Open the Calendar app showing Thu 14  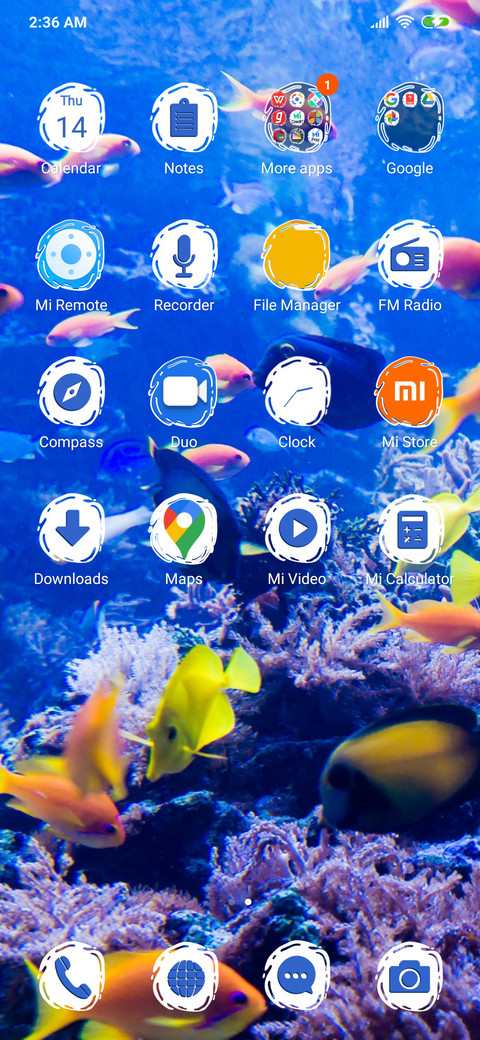[71, 118]
